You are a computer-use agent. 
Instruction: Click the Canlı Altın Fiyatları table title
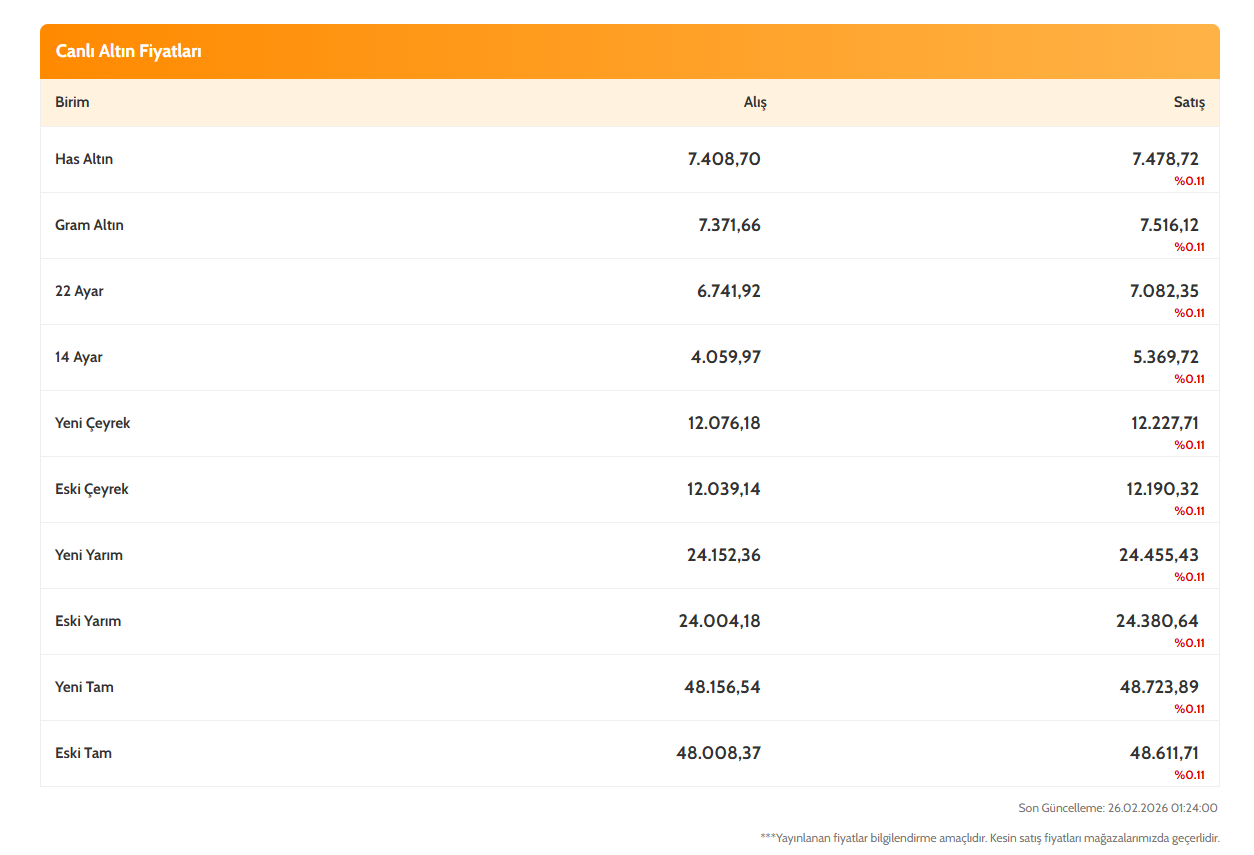point(128,51)
